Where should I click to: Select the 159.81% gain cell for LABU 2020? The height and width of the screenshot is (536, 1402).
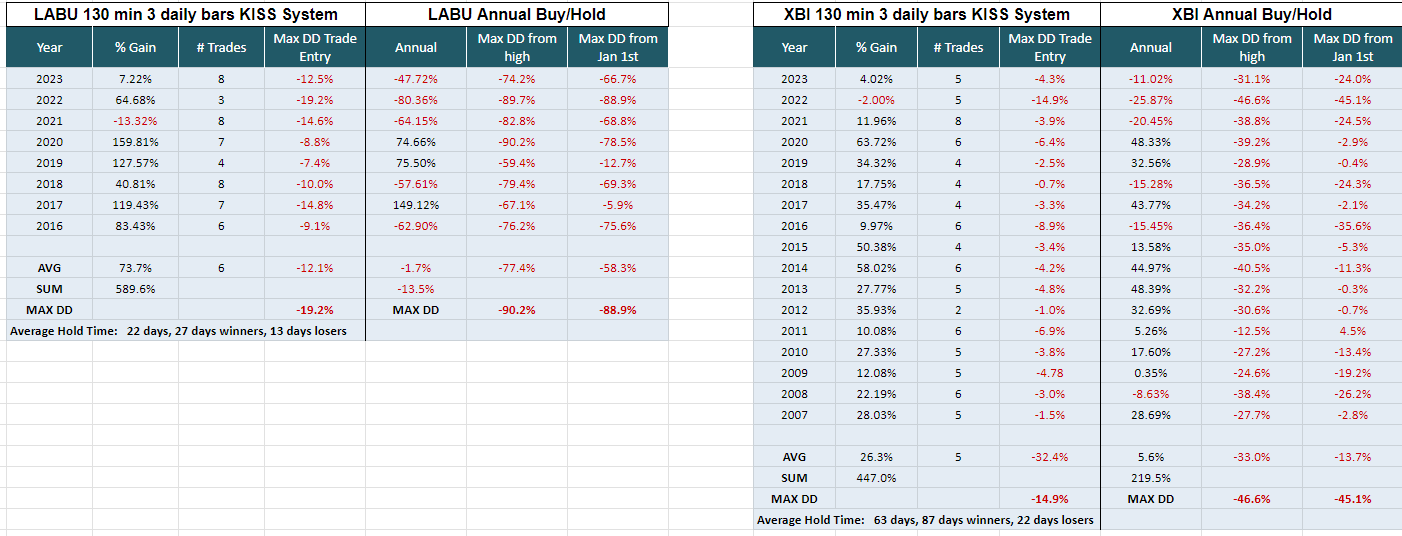point(135,142)
